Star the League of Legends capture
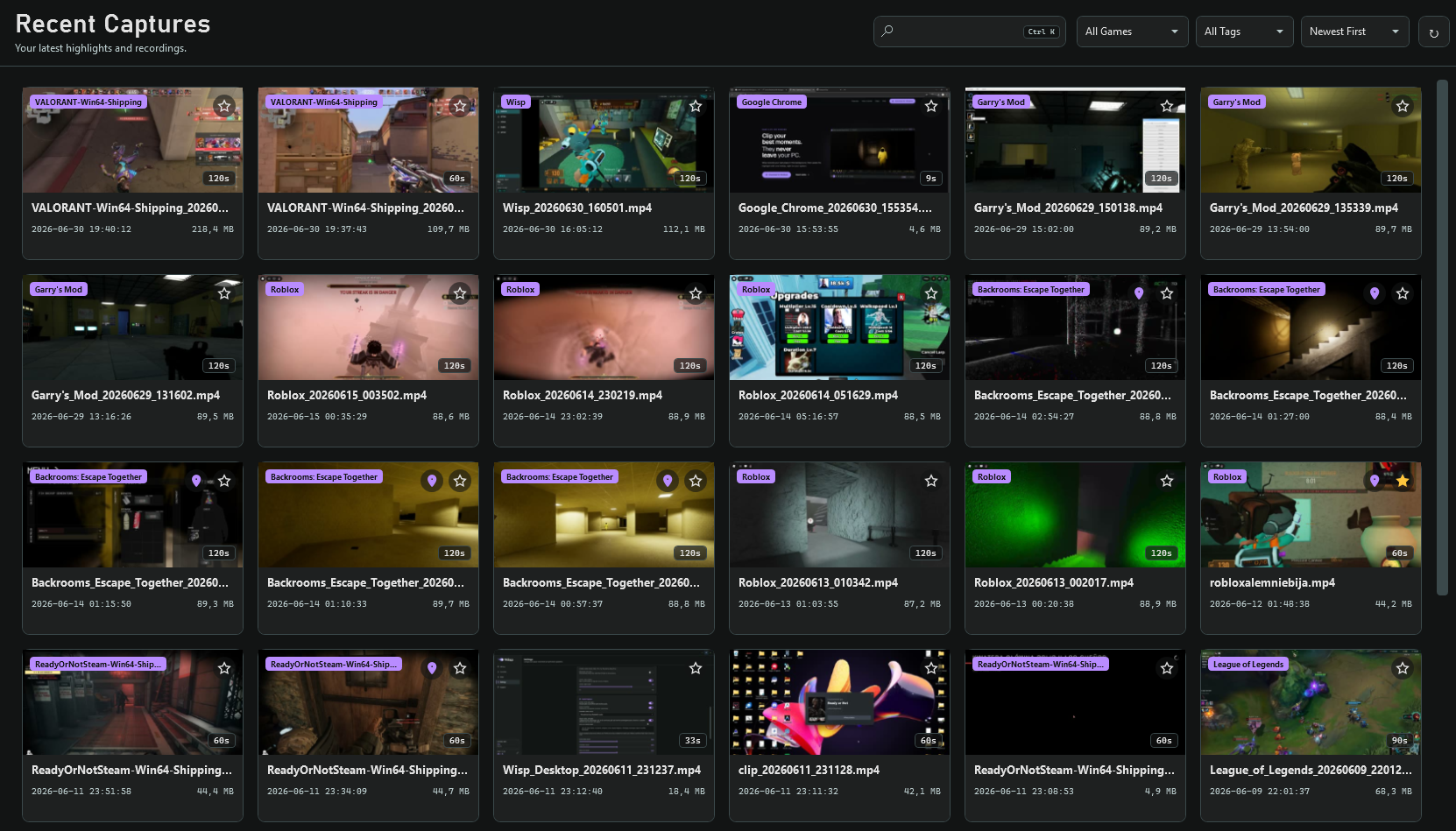Screen dimensions: 1456x831 tap(1403, 668)
